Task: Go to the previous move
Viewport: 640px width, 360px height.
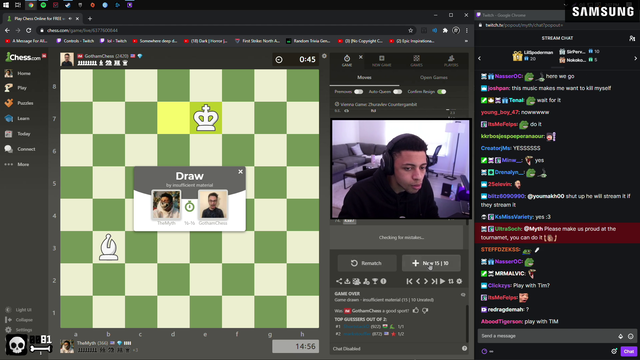Action: [x=418, y=281]
